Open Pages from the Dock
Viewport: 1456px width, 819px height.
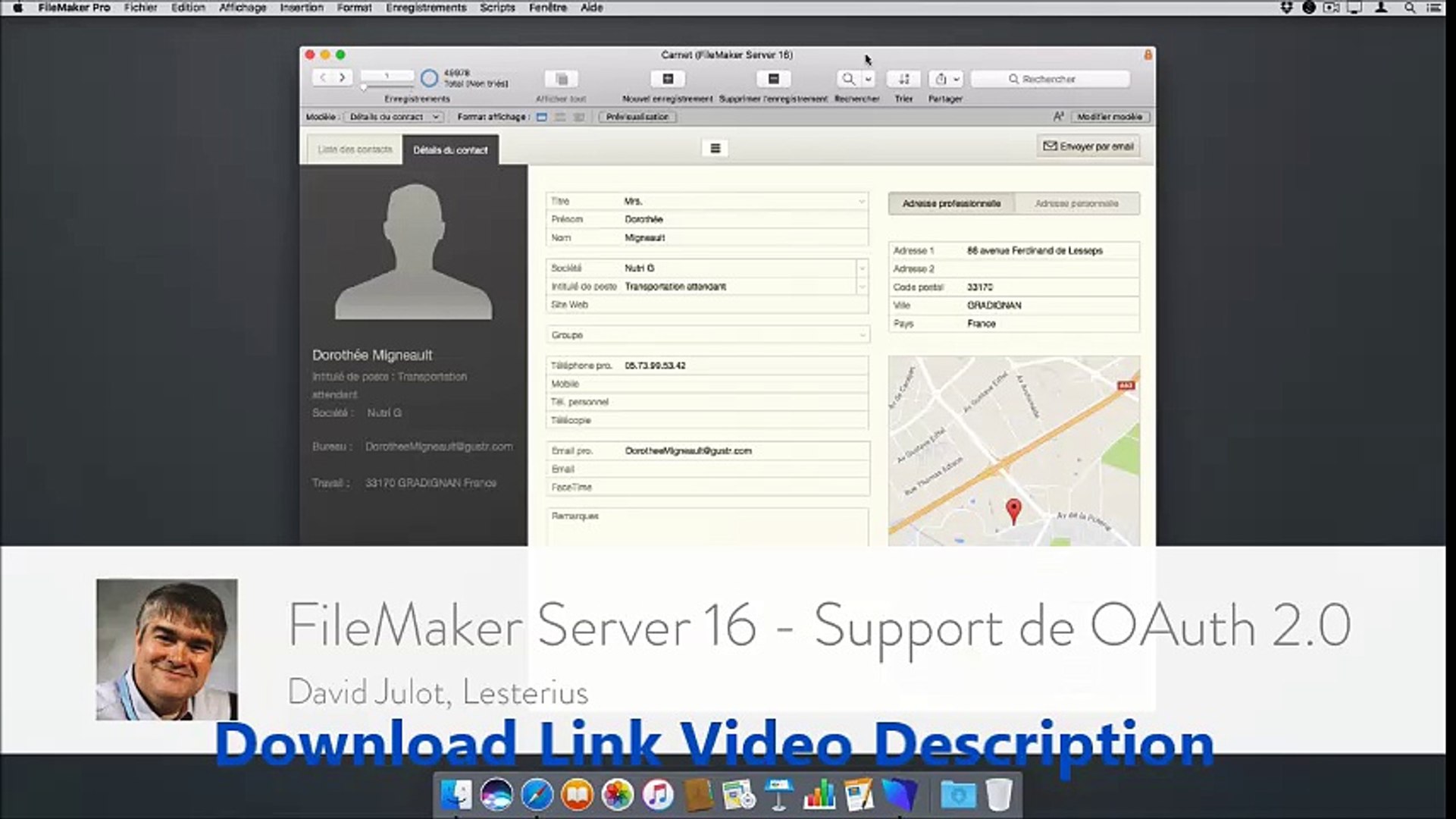859,795
